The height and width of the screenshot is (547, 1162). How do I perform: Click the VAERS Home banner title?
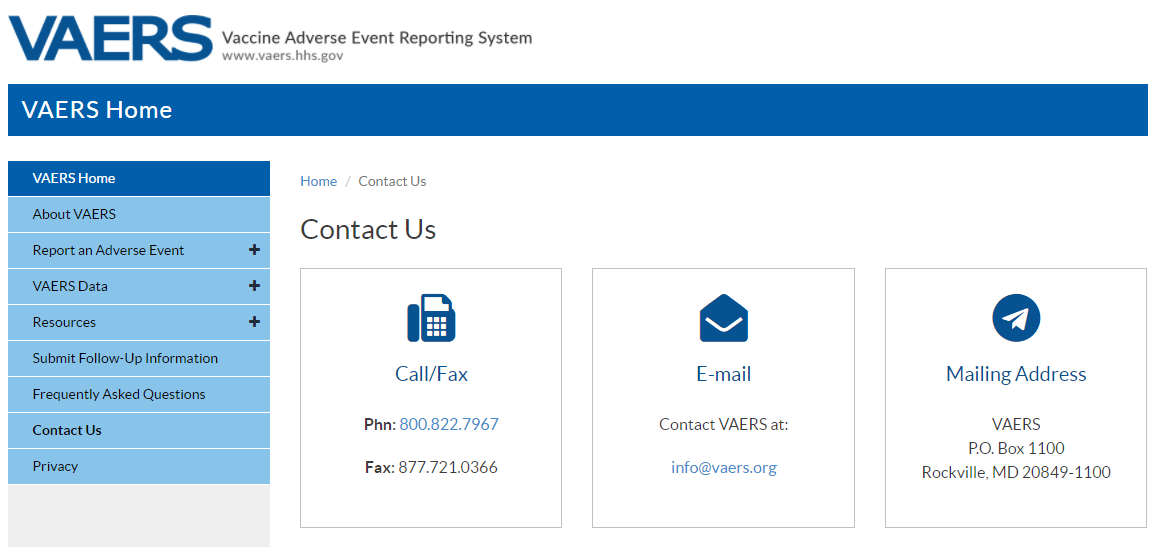(97, 110)
